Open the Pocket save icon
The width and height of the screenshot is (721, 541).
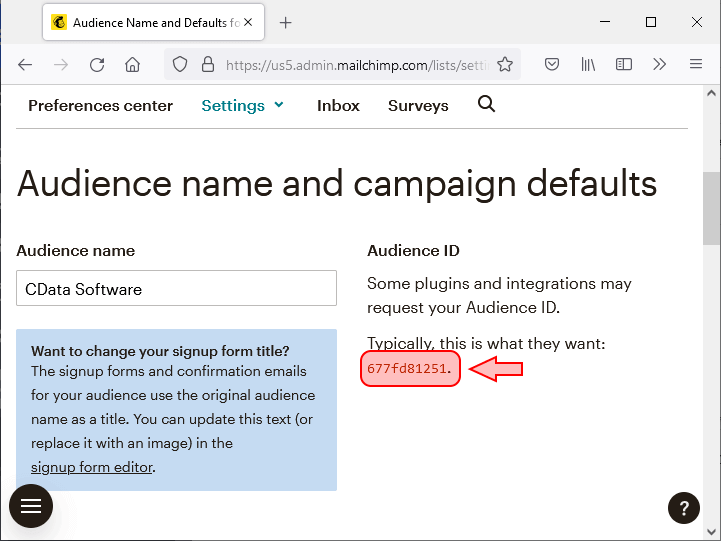551,64
